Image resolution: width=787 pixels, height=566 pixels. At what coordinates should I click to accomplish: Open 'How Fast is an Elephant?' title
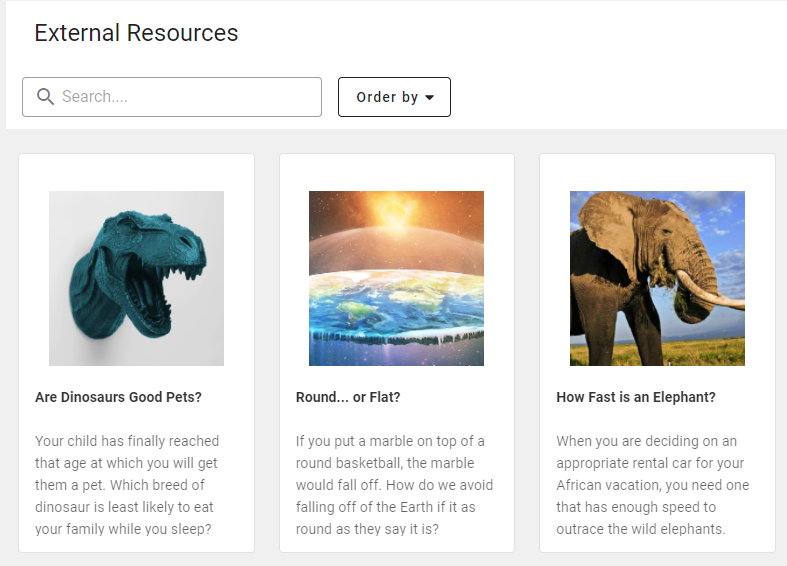click(x=636, y=397)
